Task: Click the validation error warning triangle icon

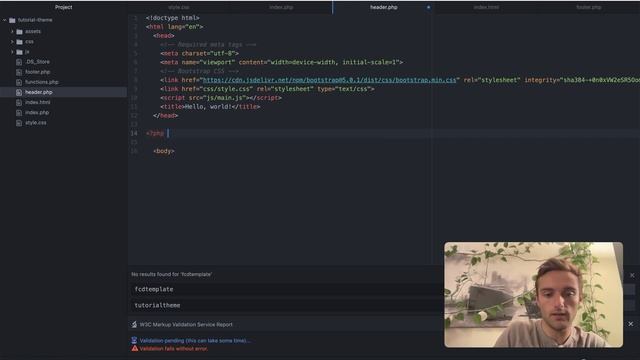Action: pyautogui.click(x=134, y=349)
